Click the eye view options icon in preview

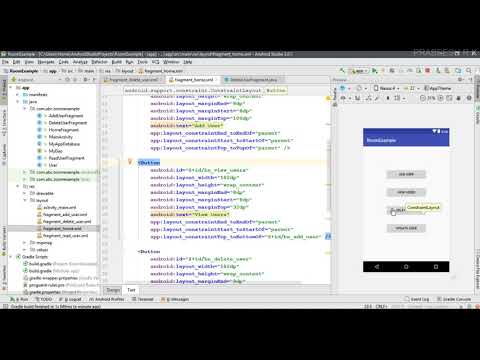343,98
